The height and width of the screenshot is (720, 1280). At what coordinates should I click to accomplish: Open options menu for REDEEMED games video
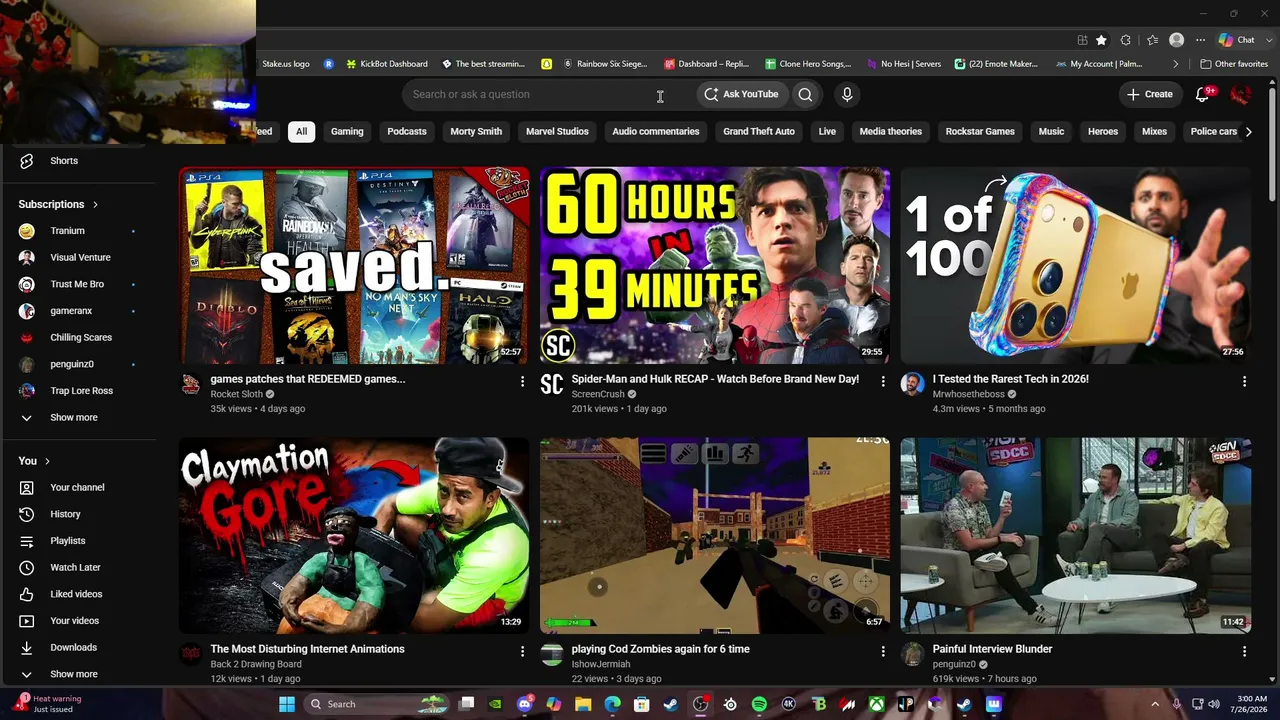pos(522,381)
